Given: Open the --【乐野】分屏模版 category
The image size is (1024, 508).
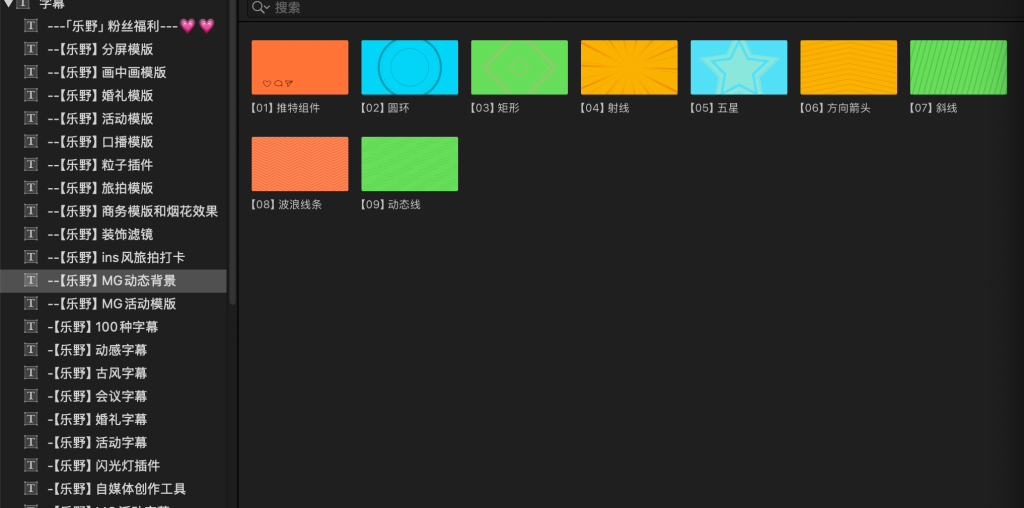Looking at the screenshot, I should [114, 49].
